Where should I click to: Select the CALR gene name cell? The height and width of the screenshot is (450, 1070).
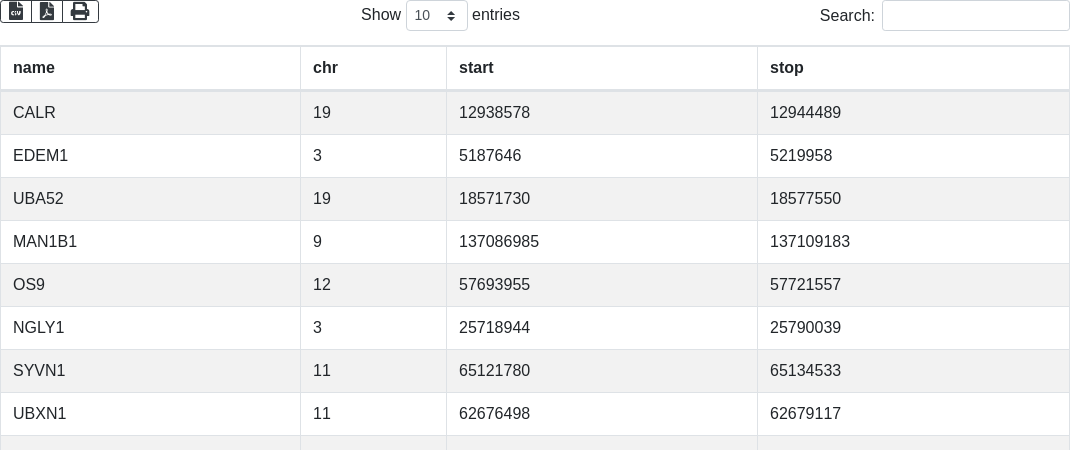(x=34, y=113)
